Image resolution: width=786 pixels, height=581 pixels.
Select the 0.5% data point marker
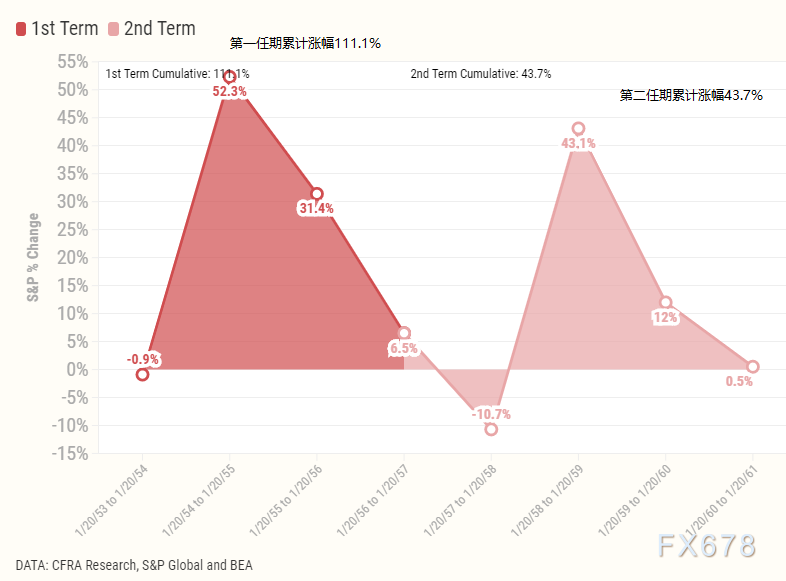coord(753,366)
